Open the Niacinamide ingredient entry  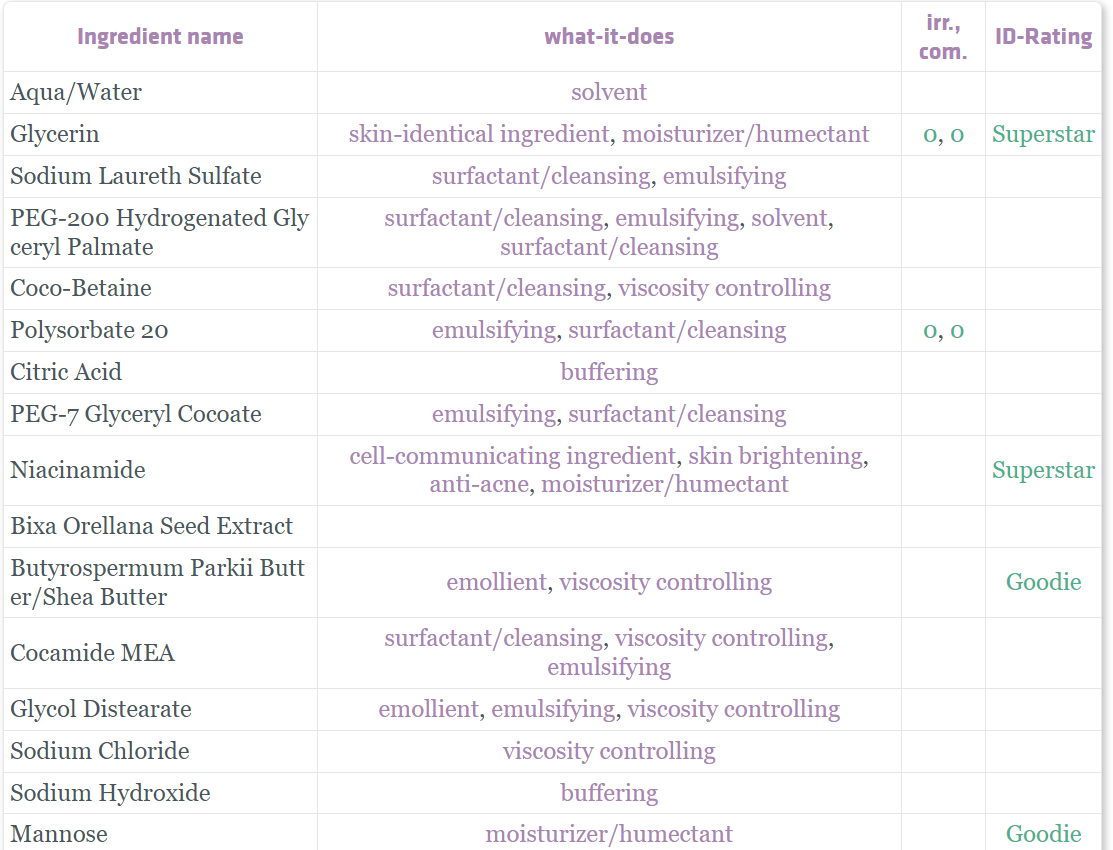(78, 470)
